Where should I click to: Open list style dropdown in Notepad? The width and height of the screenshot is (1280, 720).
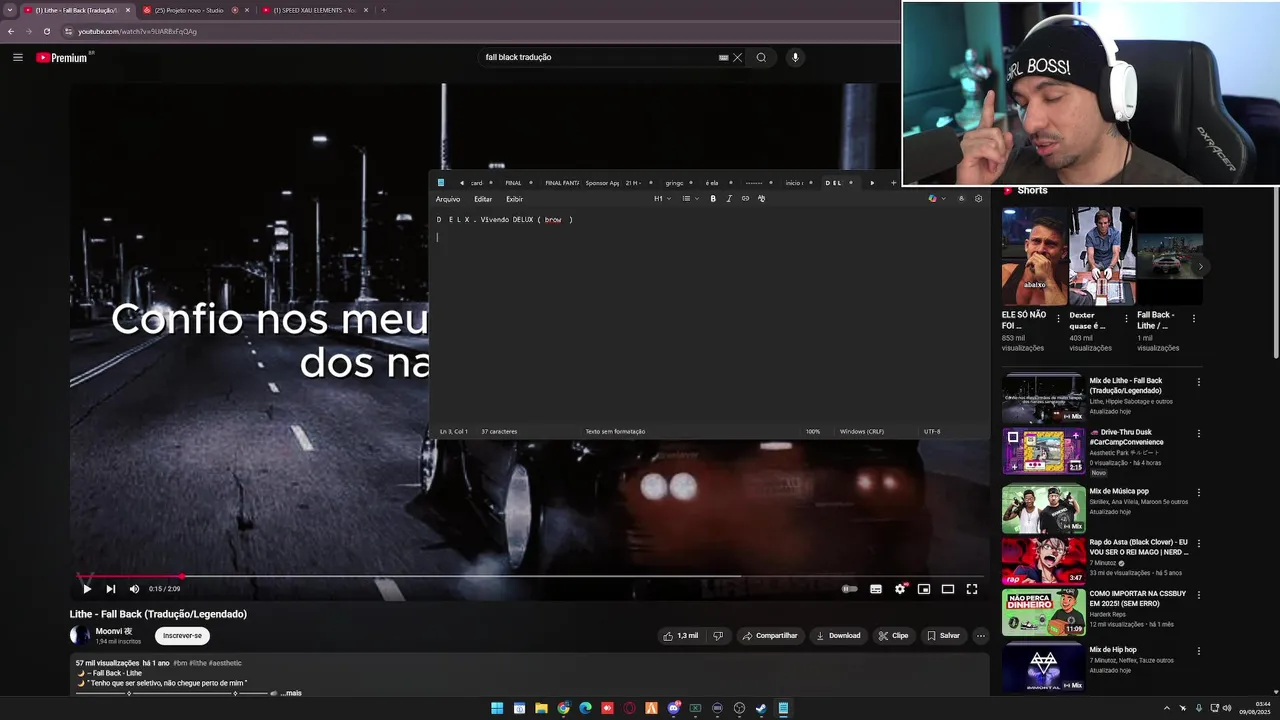[690, 199]
